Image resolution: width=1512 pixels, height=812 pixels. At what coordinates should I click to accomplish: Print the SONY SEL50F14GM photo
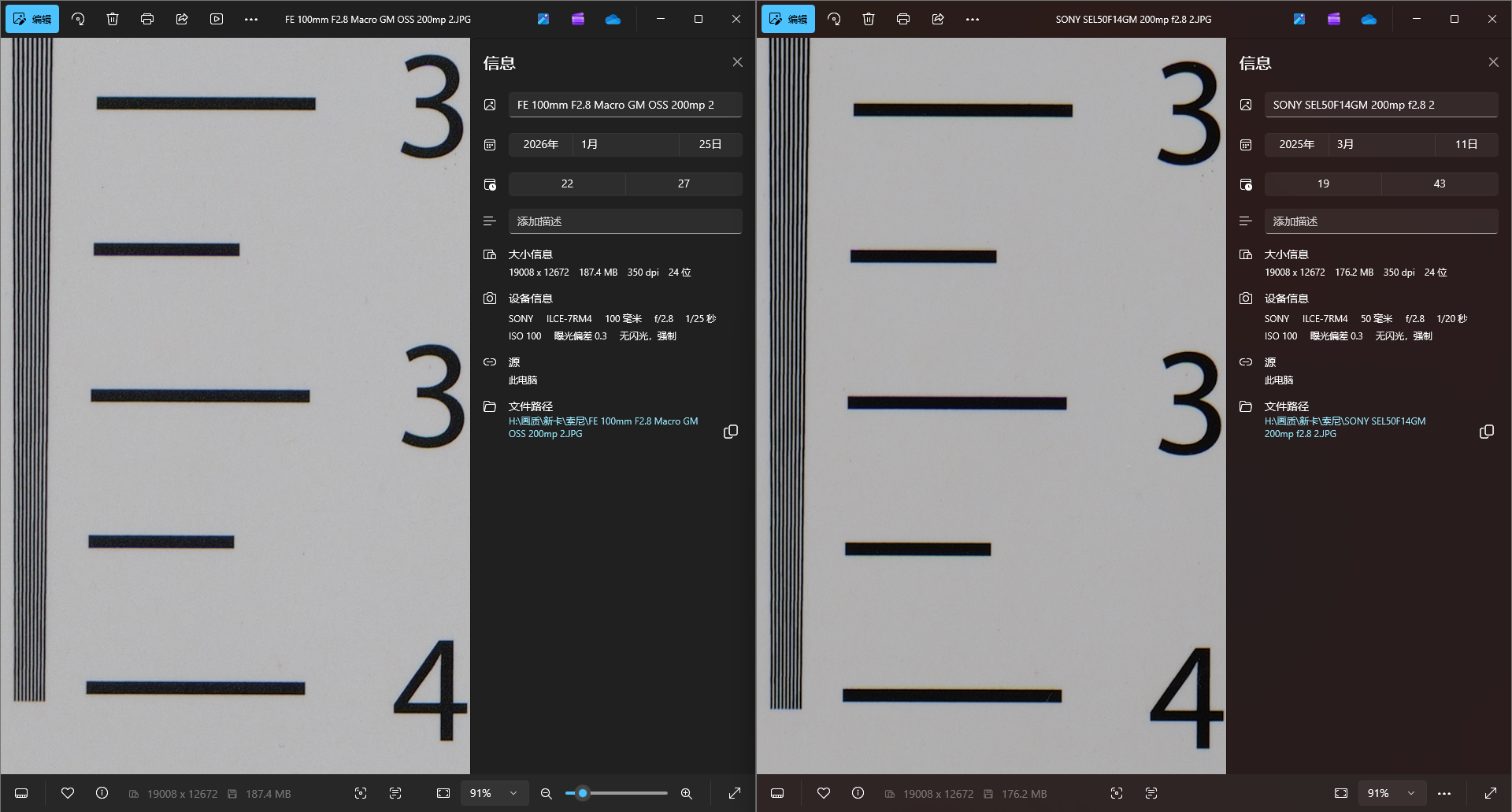click(x=903, y=19)
